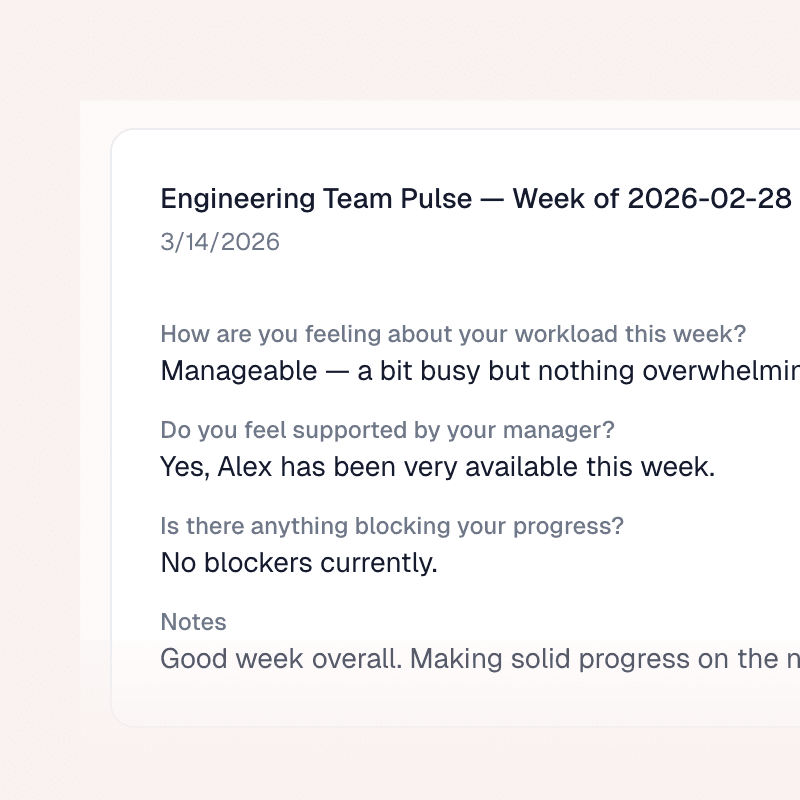Image resolution: width=800 pixels, height=800 pixels.
Task: Select the manager support question label
Action: click(387, 430)
